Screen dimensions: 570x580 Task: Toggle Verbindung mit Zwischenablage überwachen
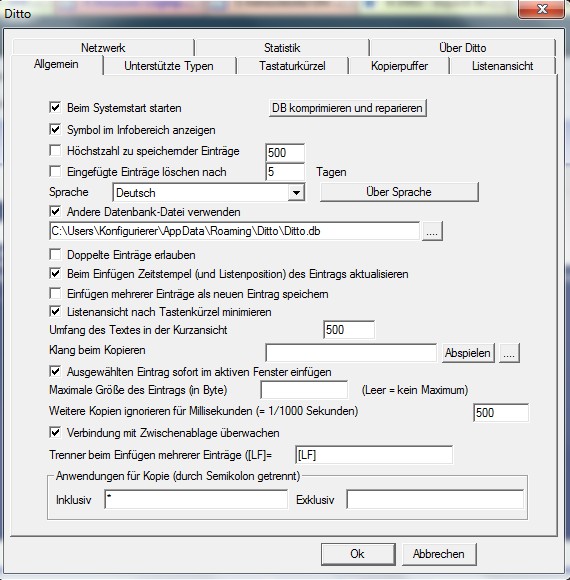[x=55, y=432]
